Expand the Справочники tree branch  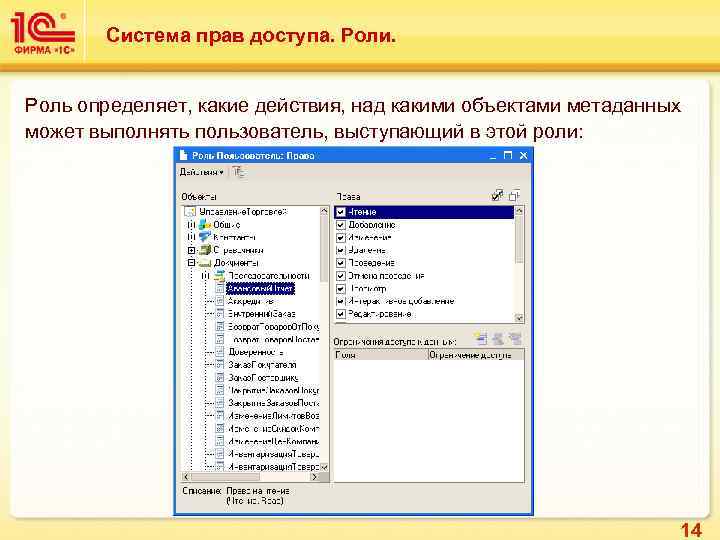coord(191,250)
